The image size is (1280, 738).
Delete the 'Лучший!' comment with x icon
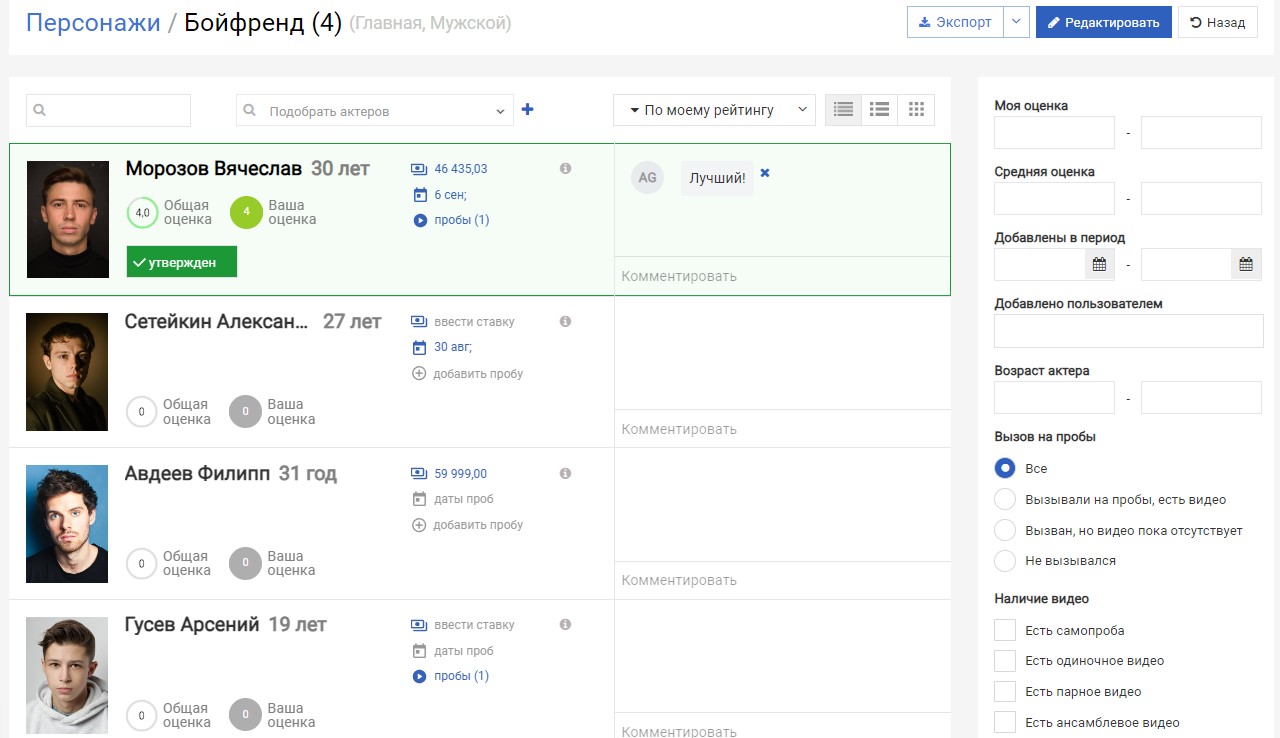click(x=765, y=173)
